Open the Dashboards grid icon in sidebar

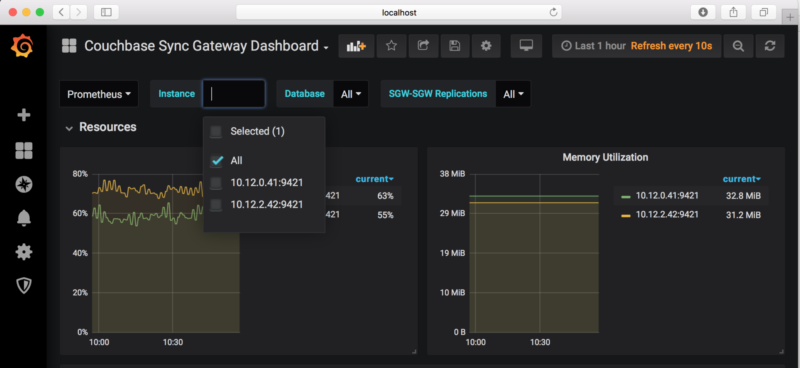[23, 150]
